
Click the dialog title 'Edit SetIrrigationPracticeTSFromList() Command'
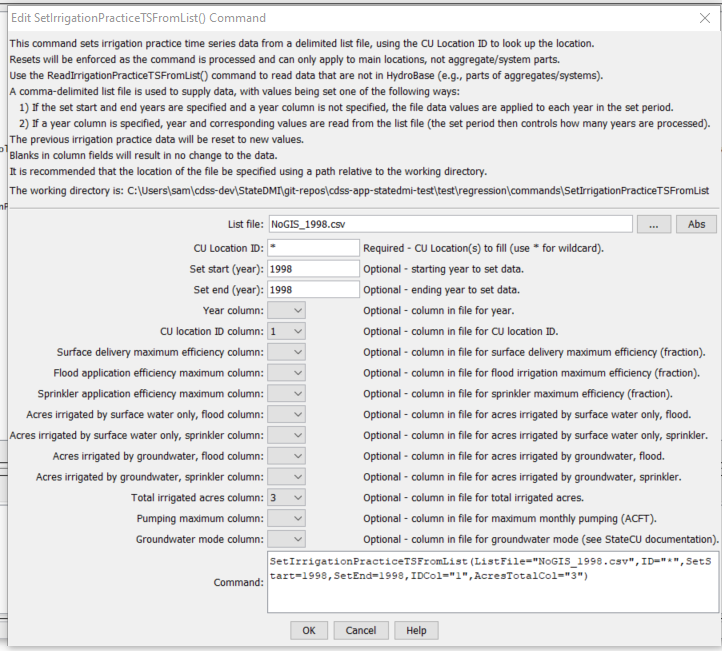[x=138, y=18]
